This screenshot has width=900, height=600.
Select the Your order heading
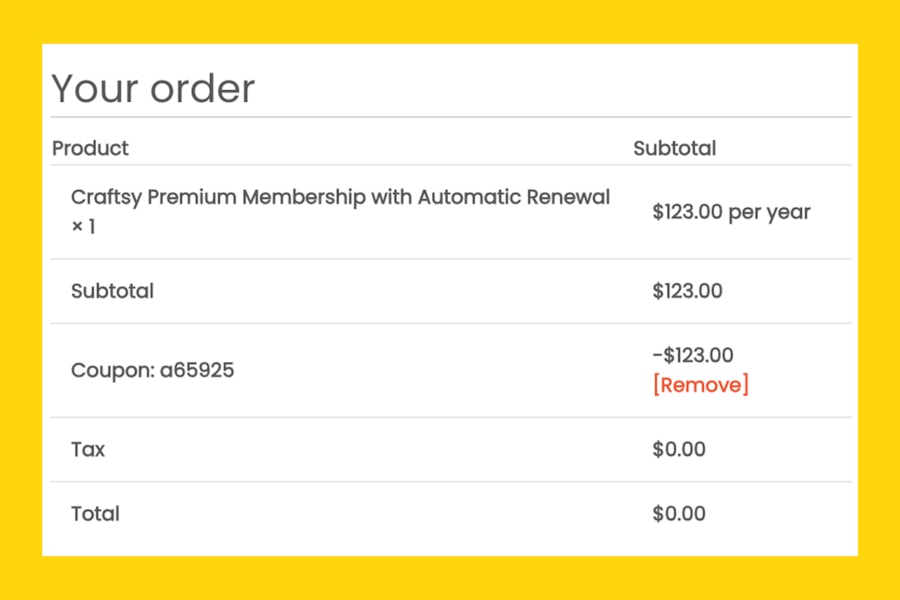point(153,88)
